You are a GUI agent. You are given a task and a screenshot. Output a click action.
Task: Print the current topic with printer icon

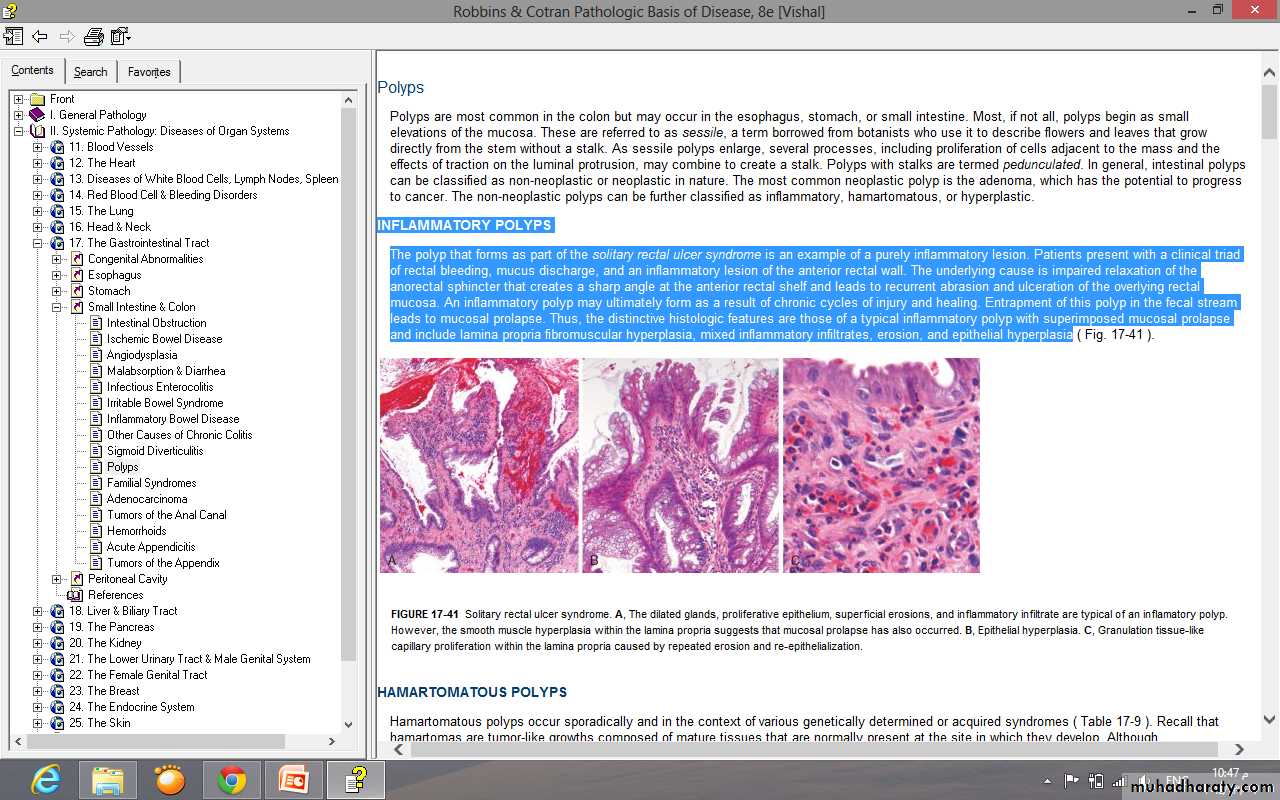coord(93,37)
